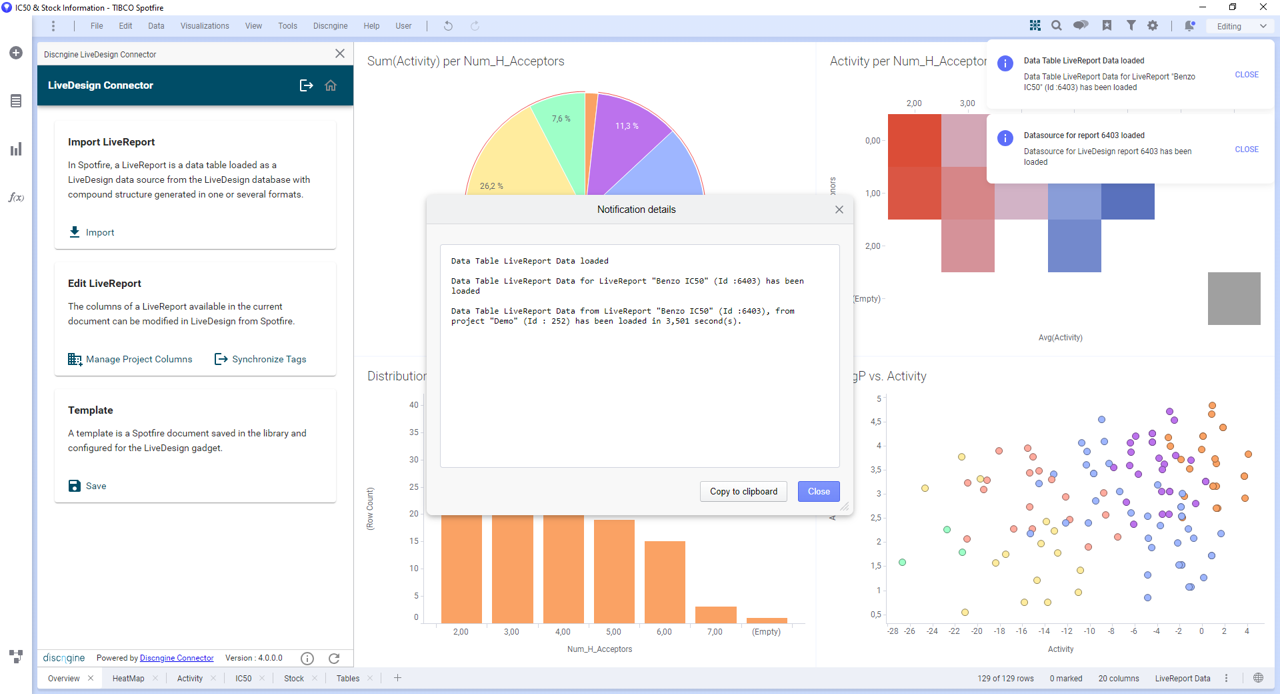The height and width of the screenshot is (694, 1280).
Task: Dismiss the 'Data Table LiveReport Data loaded' notification
Action: (1247, 75)
